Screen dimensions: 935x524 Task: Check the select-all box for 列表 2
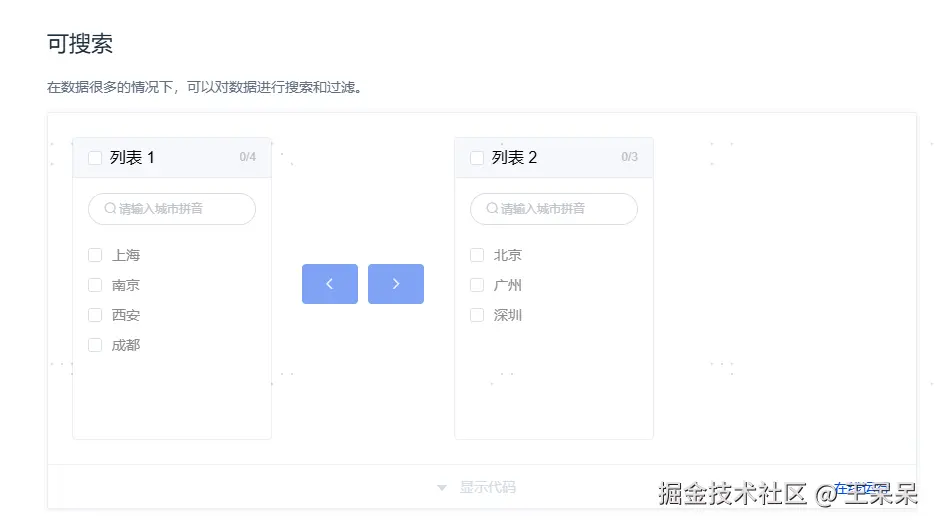(x=476, y=158)
